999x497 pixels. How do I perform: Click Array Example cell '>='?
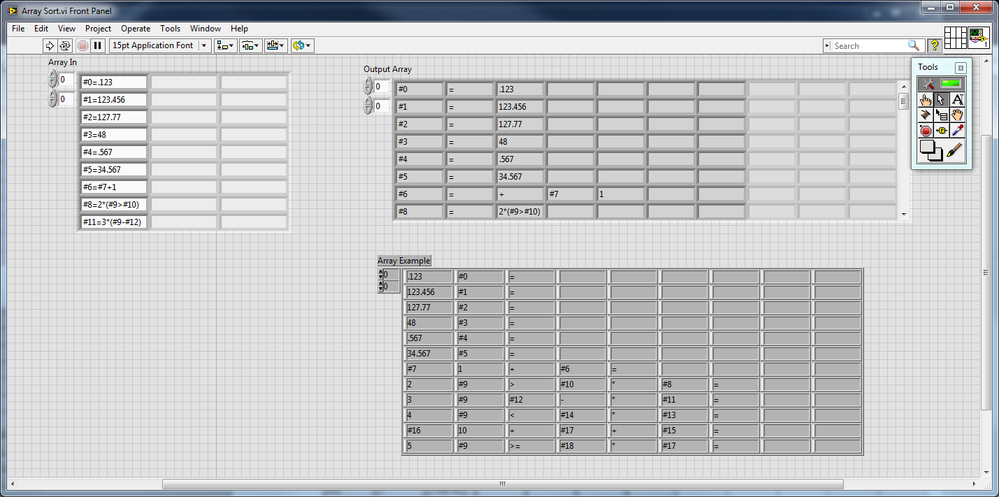point(531,445)
